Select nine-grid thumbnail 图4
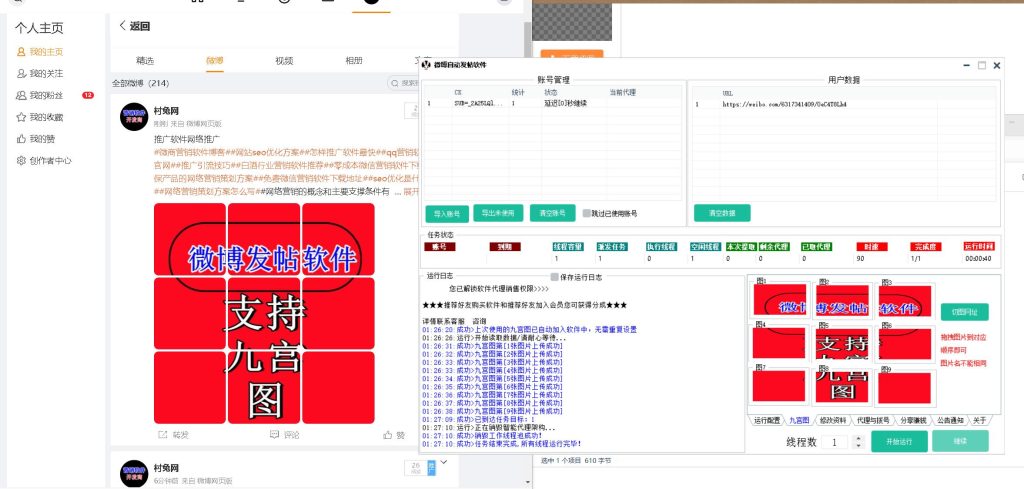1024x489 pixels. (779, 343)
